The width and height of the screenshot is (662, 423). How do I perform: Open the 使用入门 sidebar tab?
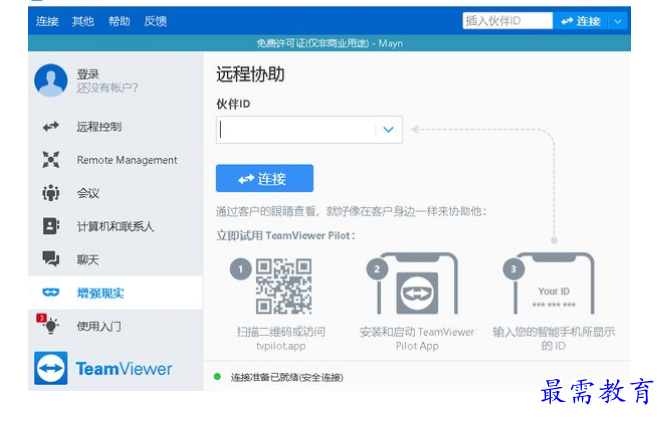coord(115,326)
